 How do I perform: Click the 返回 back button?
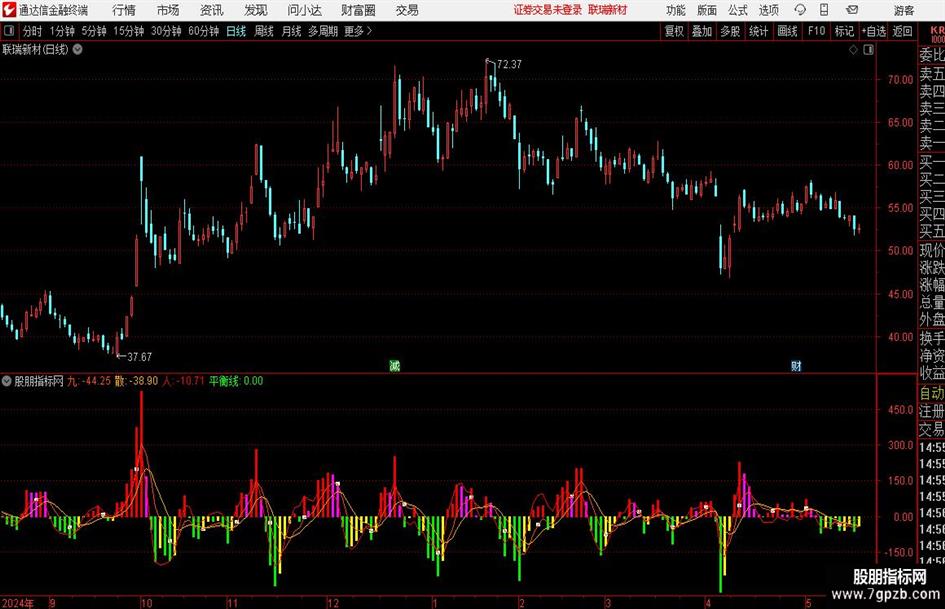tap(902, 31)
